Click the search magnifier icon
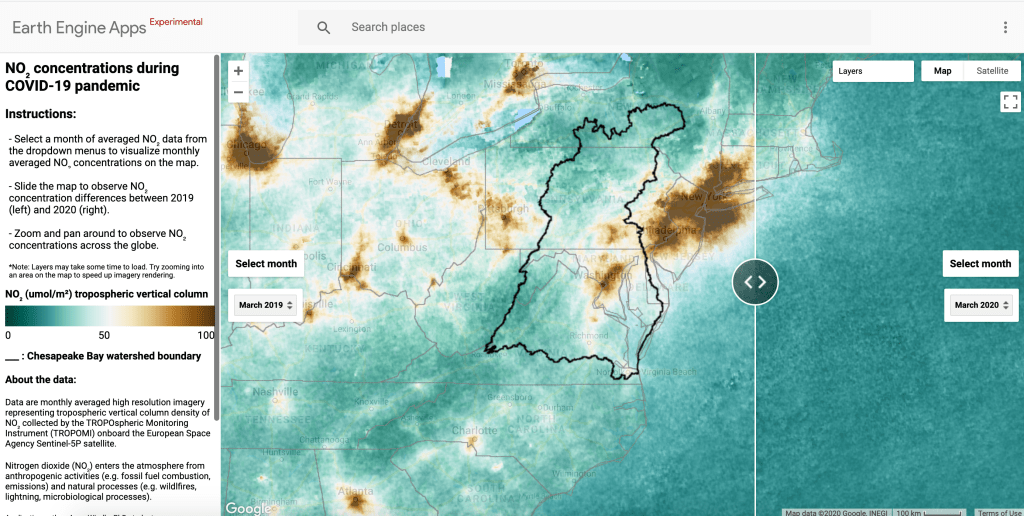 point(324,27)
